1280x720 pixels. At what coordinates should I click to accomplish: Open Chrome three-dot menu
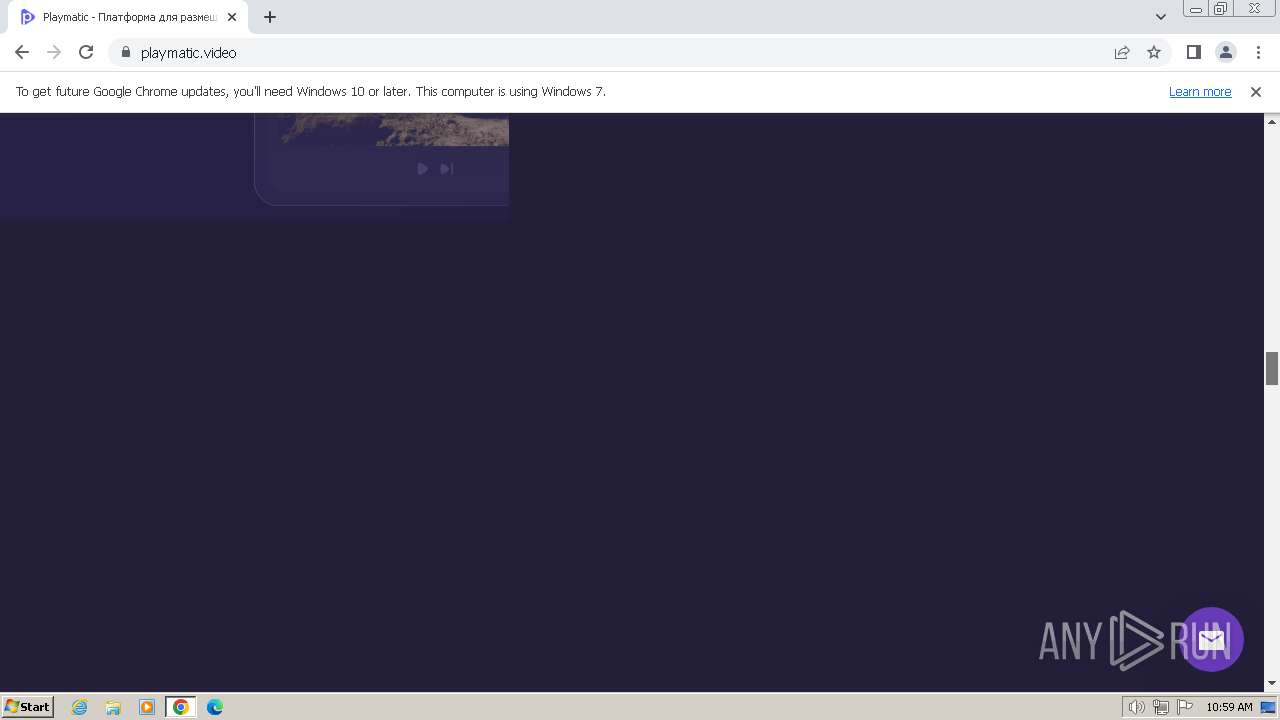pos(1258,52)
